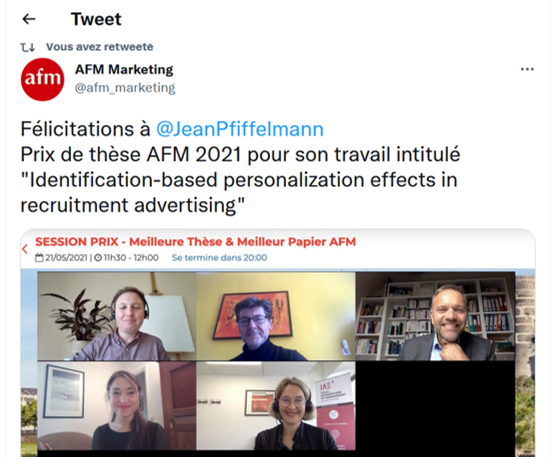Select the video tile with yellow wall and painting

coord(276,316)
